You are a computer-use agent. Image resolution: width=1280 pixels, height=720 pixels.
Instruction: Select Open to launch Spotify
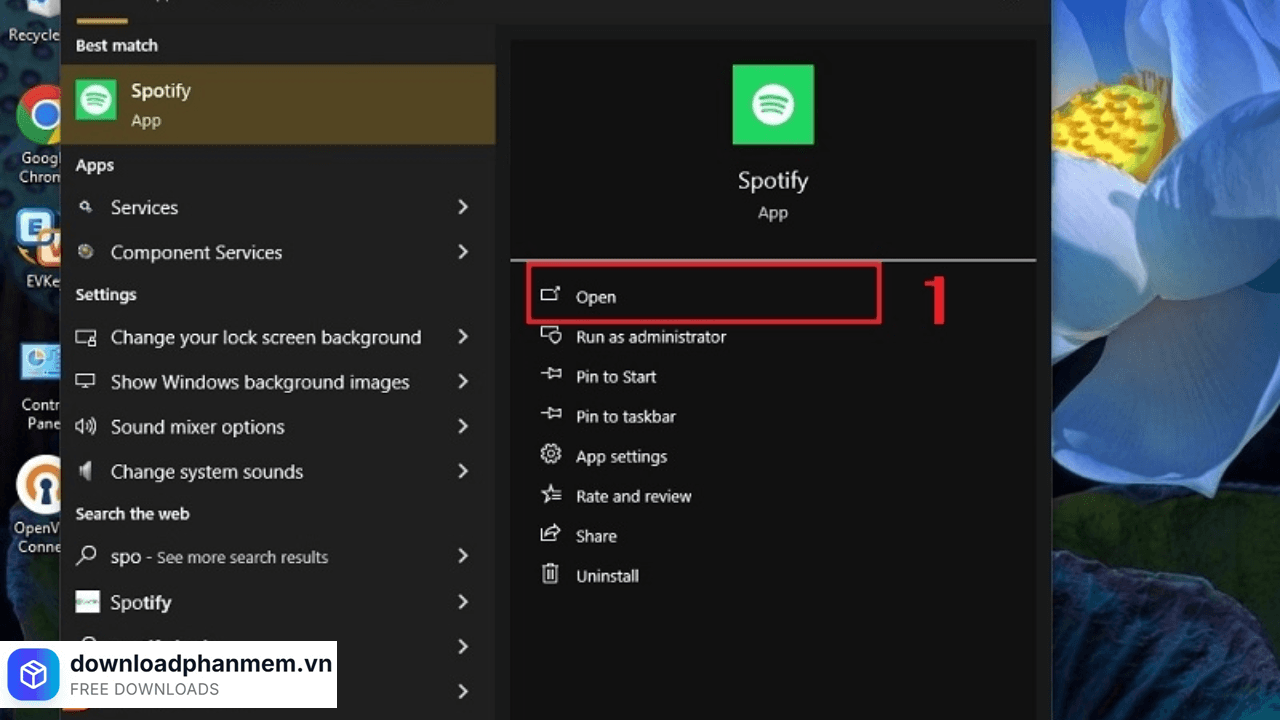tap(596, 296)
